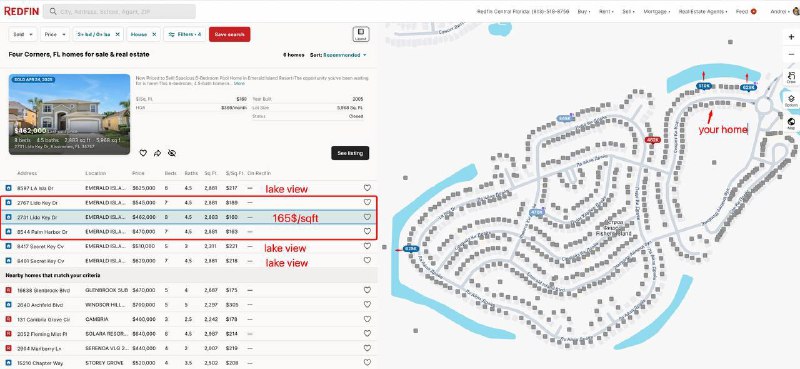Favorite 8597 La Isla Dr row heart
The width and height of the screenshot is (800, 369).
click(x=367, y=188)
